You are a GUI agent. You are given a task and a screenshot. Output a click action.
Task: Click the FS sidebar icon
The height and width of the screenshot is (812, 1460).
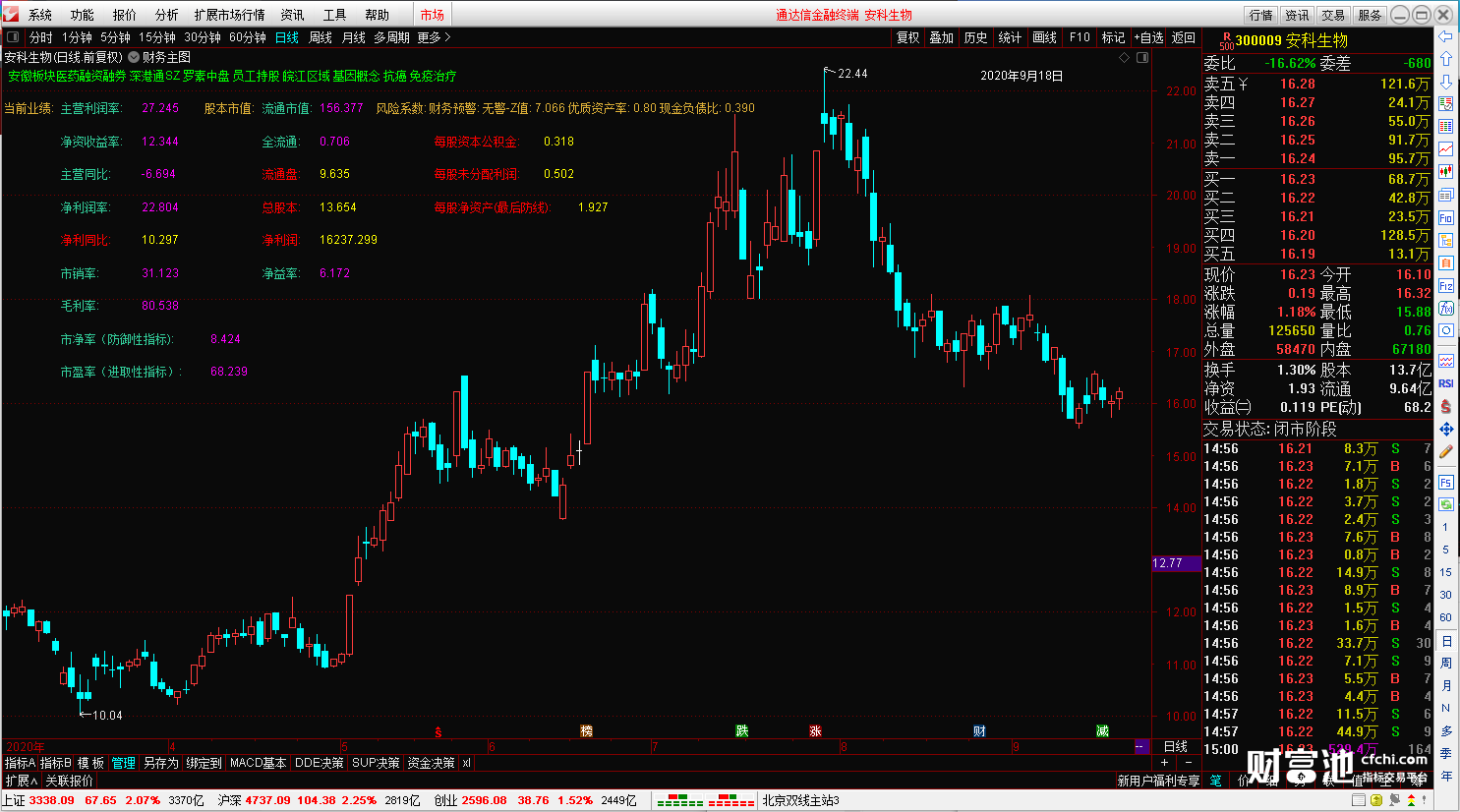tap(1446, 482)
